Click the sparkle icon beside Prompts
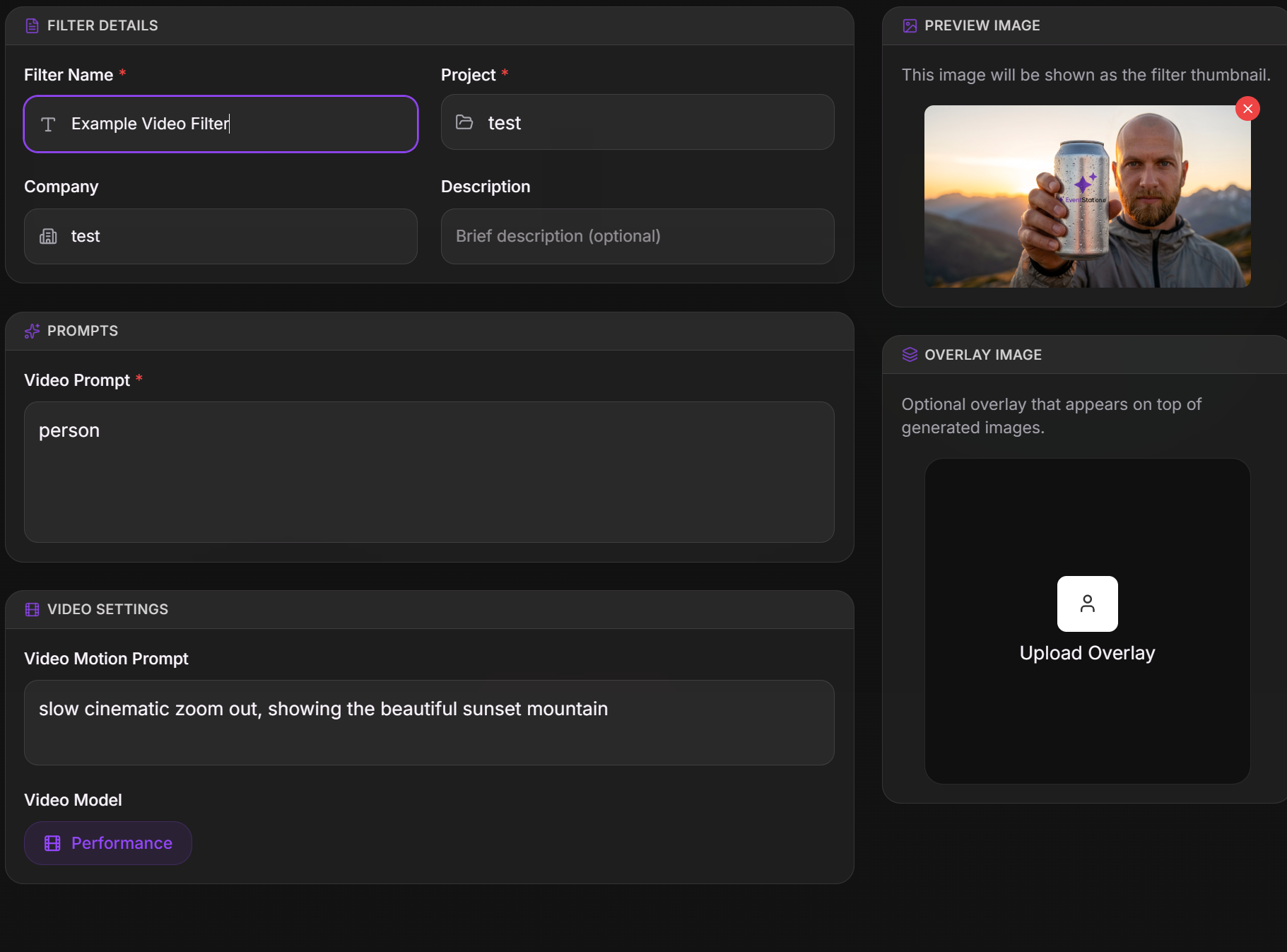This screenshot has height=952, width=1287. coord(32,331)
